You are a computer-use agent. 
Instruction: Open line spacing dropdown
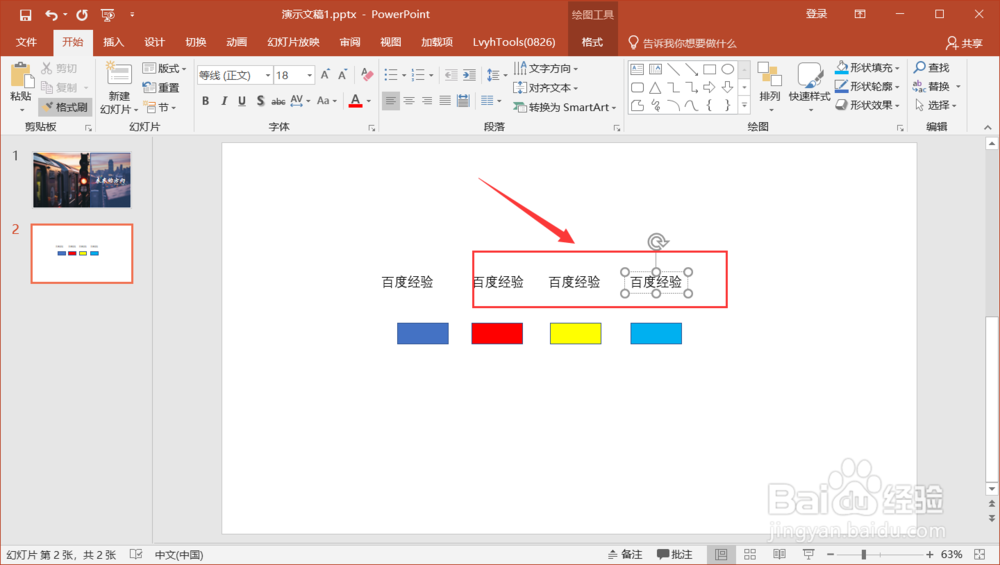pyautogui.click(x=497, y=75)
